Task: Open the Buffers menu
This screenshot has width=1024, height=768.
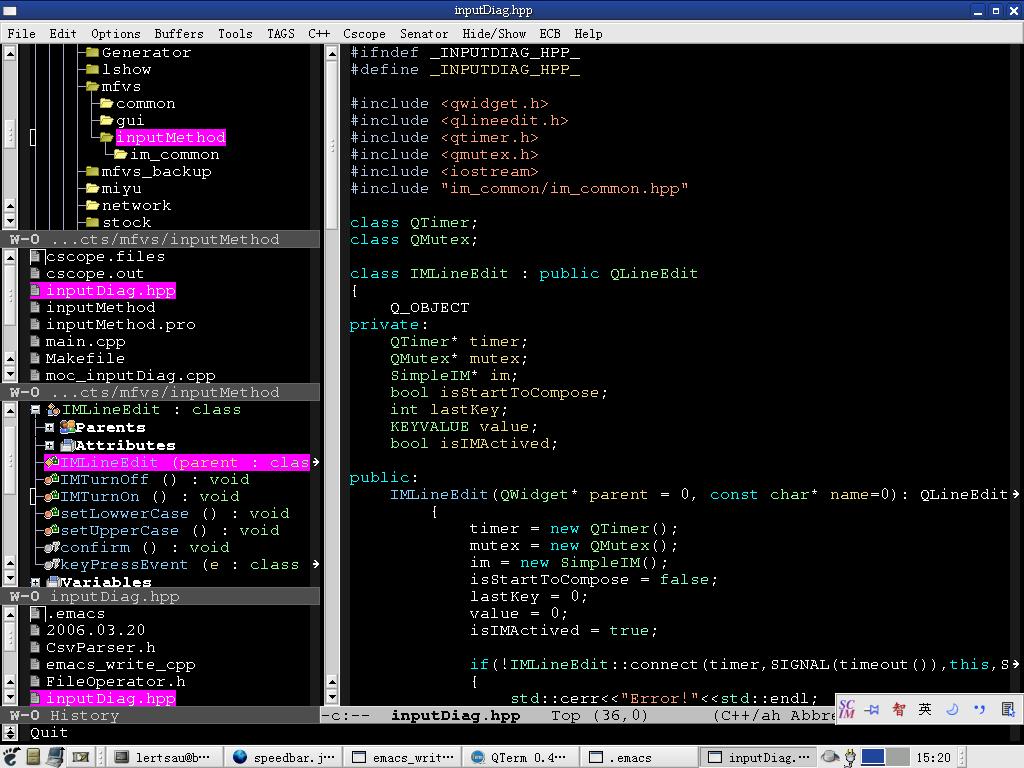Action: 179,34
